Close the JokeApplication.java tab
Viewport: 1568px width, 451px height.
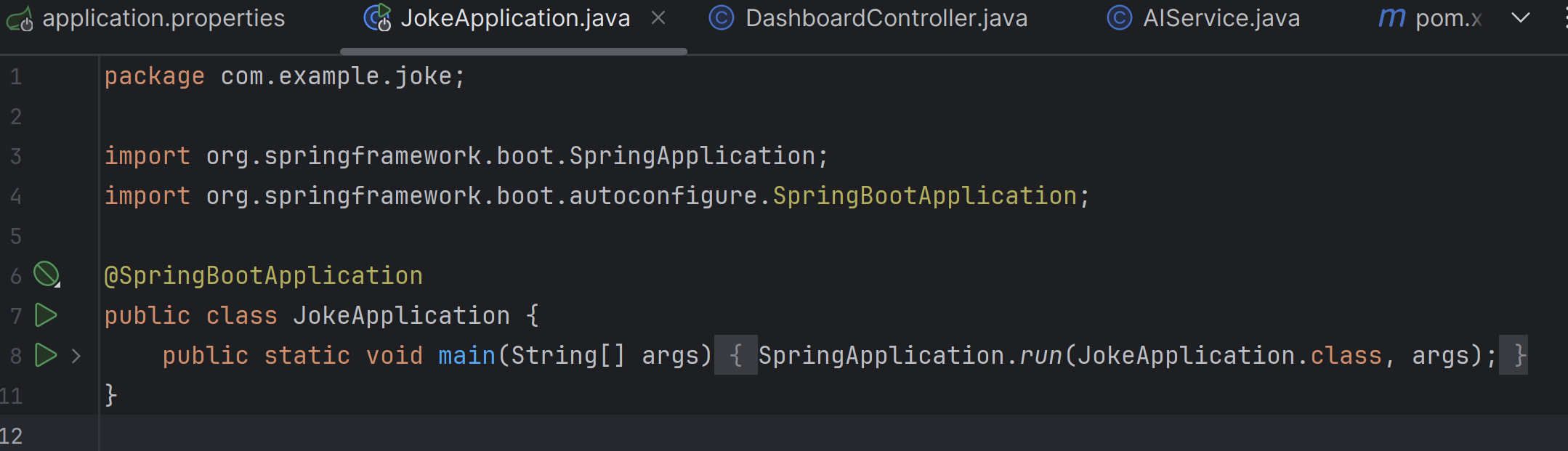(x=658, y=18)
